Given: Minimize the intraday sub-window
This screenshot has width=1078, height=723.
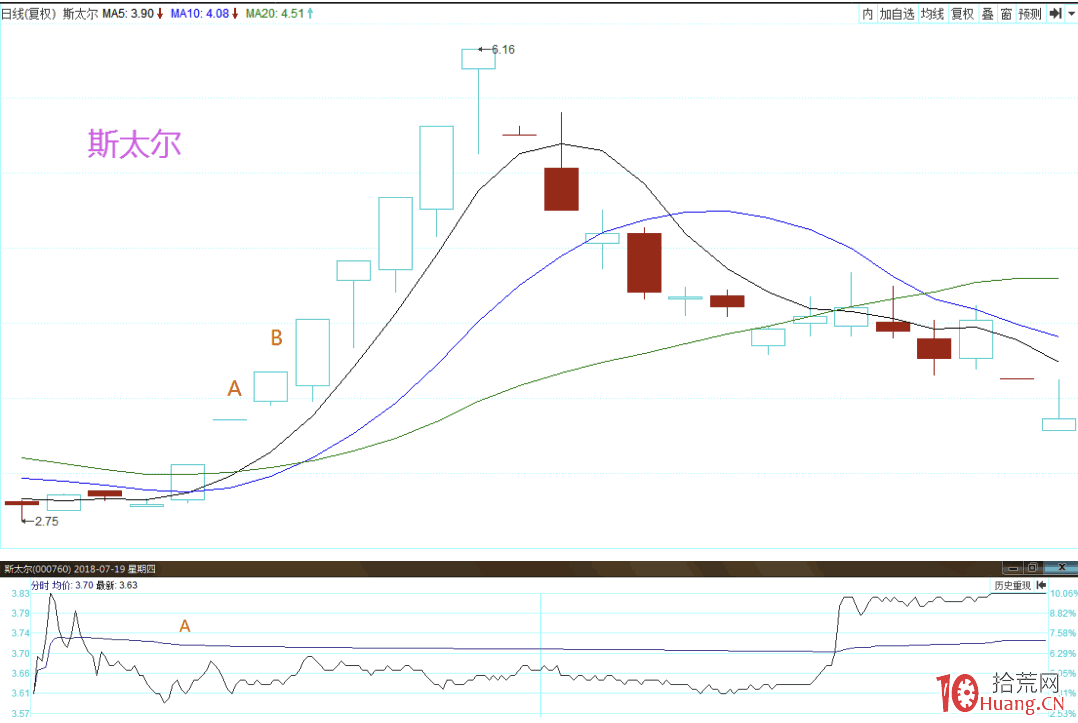Looking at the screenshot, I should [1013, 568].
